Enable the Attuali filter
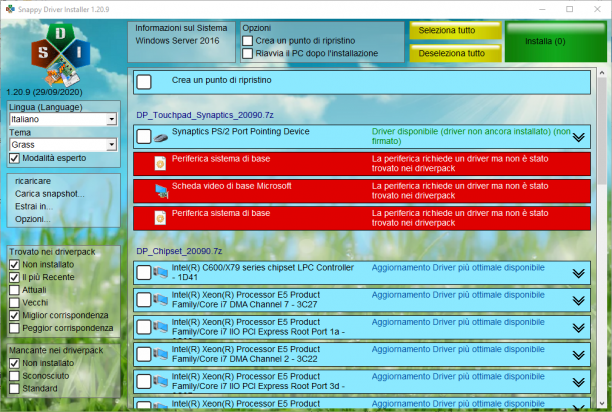Image resolution: width=612 pixels, height=412 pixels. [14, 290]
